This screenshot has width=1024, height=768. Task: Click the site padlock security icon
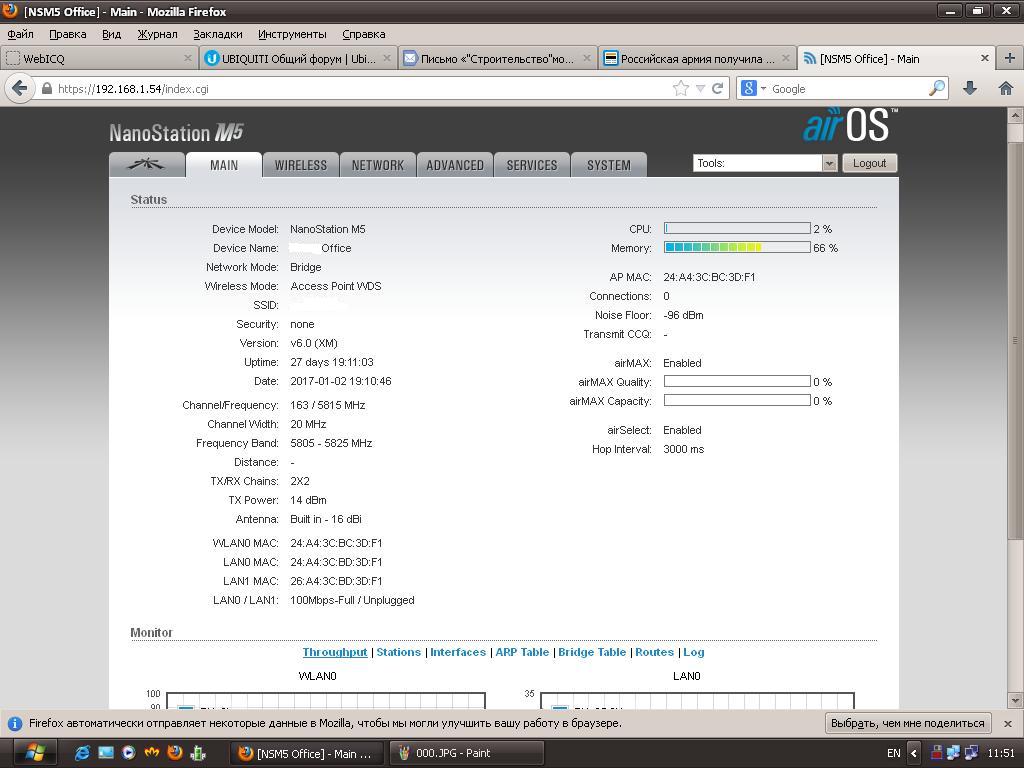coord(46,89)
